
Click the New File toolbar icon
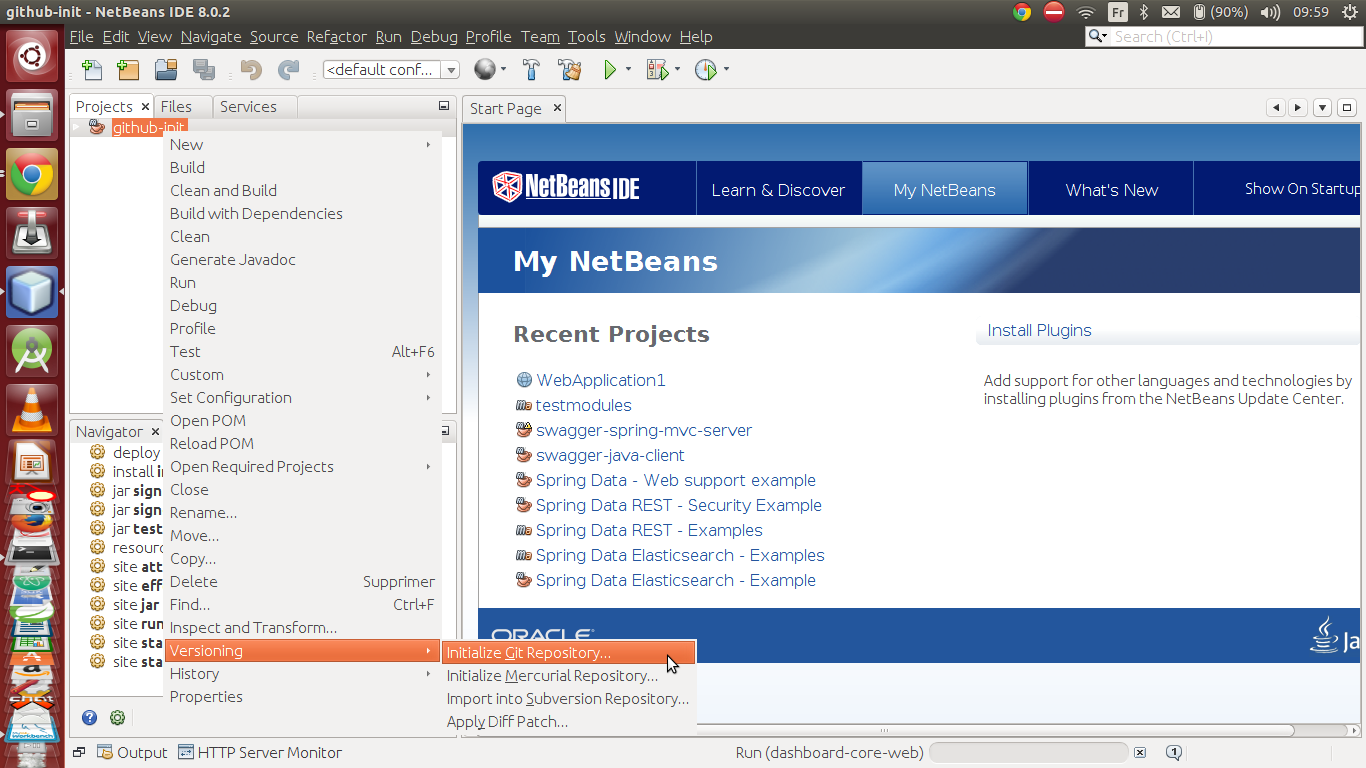(x=92, y=70)
